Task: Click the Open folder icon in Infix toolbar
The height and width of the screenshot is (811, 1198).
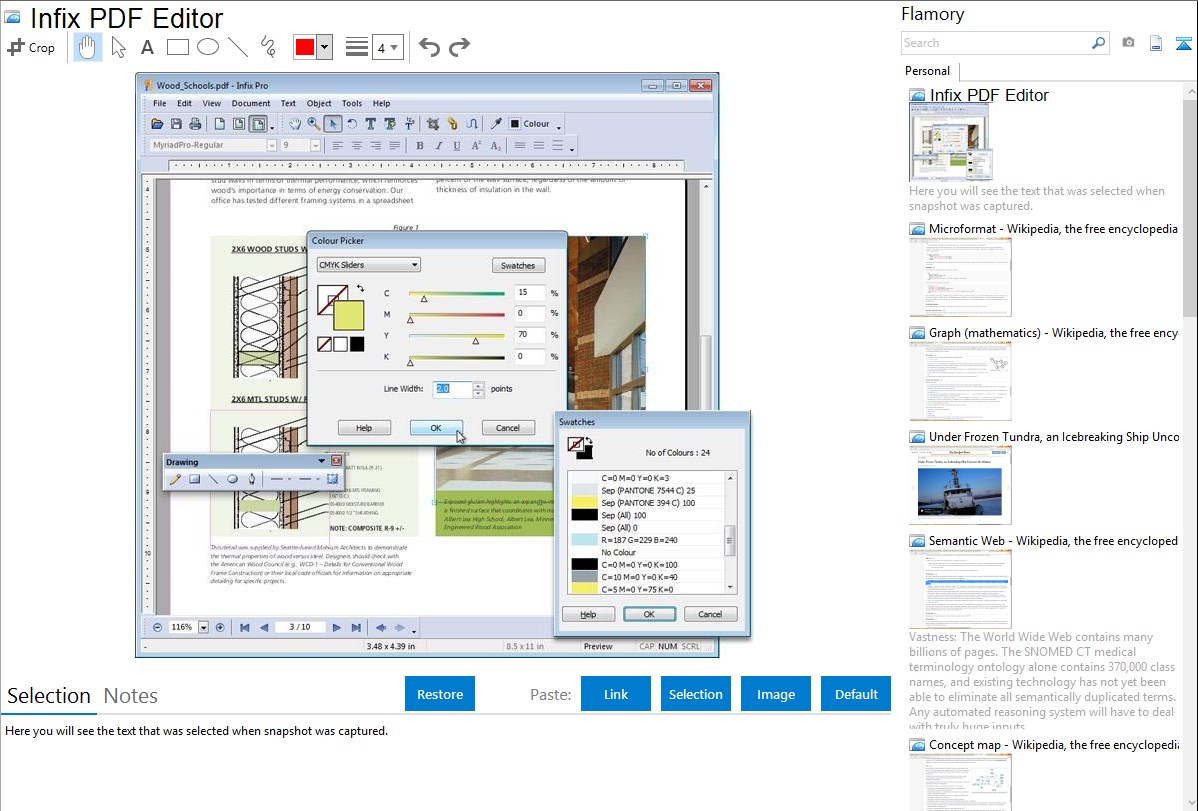Action: click(157, 124)
